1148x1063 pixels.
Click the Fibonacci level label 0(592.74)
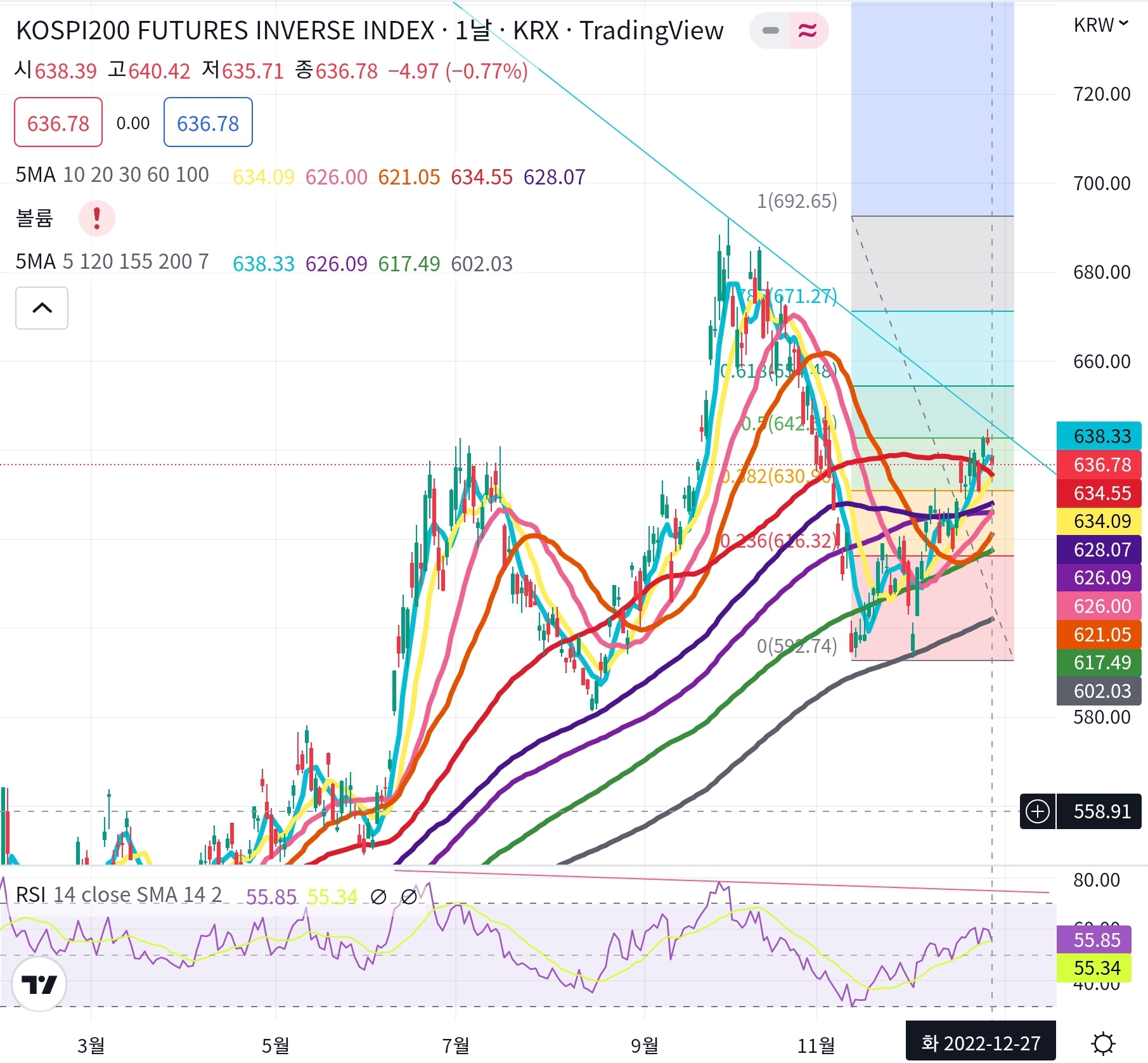(797, 646)
